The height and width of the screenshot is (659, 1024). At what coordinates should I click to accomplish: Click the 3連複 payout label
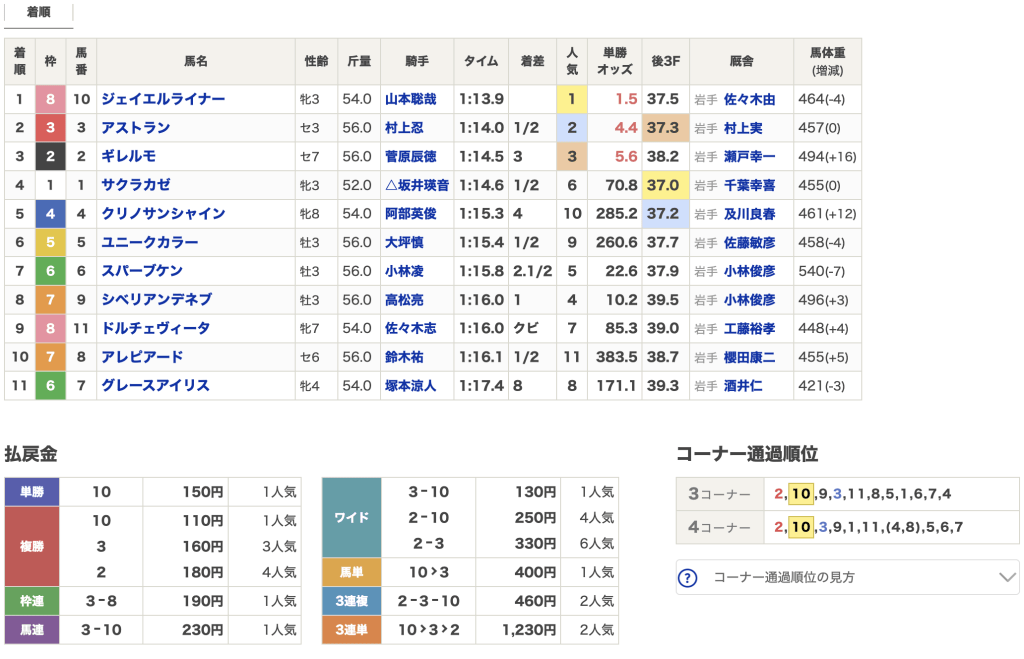point(351,601)
